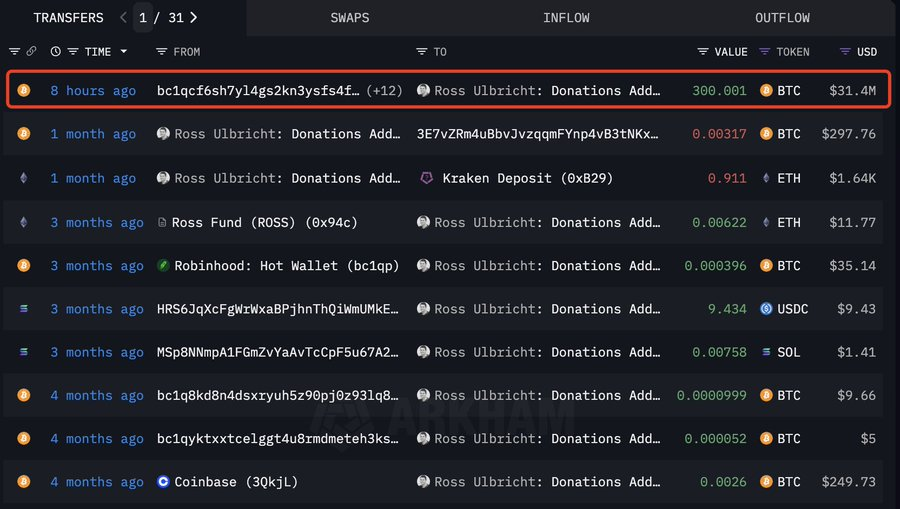Click the Kraken logo icon

tap(426, 178)
